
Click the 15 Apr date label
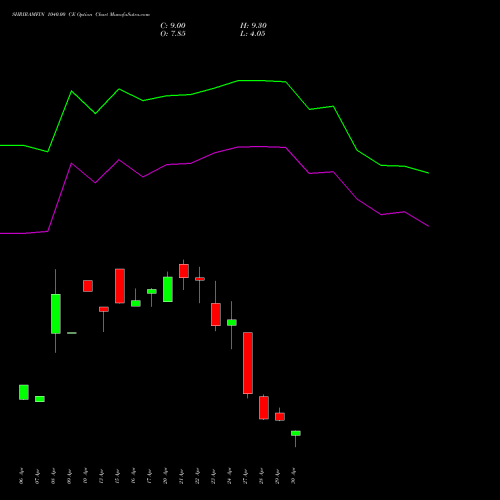coord(117,476)
